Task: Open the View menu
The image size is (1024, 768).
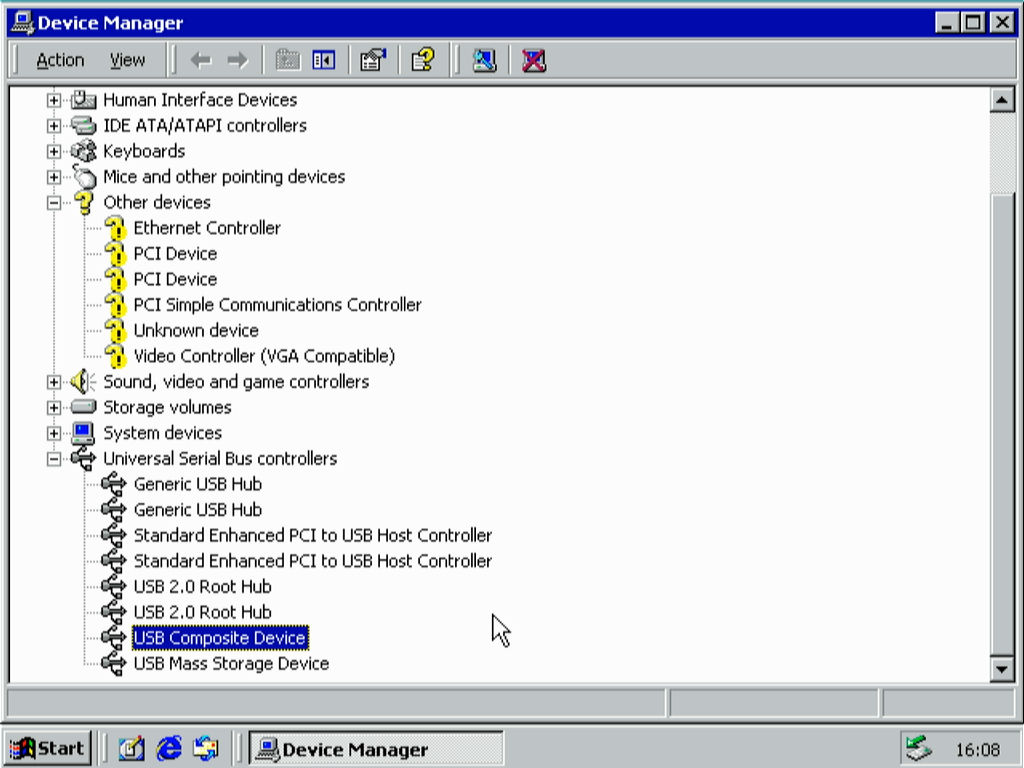Action: point(127,61)
